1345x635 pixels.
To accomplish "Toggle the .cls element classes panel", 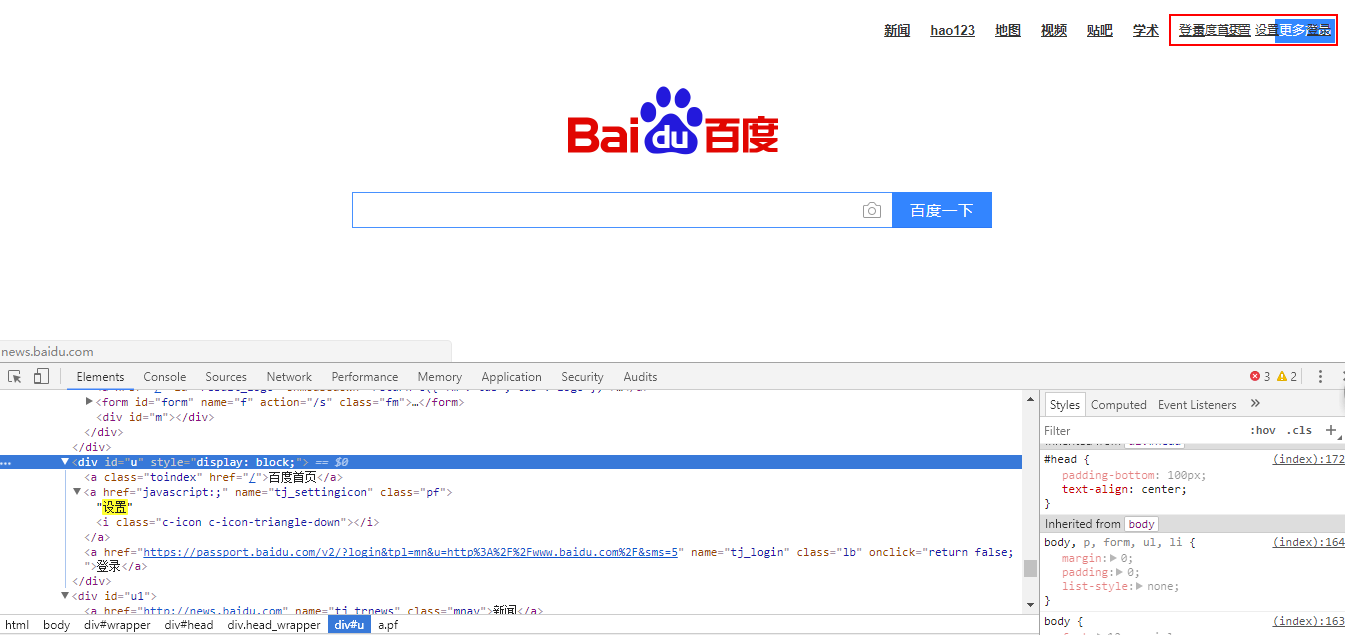I will tap(1299, 431).
